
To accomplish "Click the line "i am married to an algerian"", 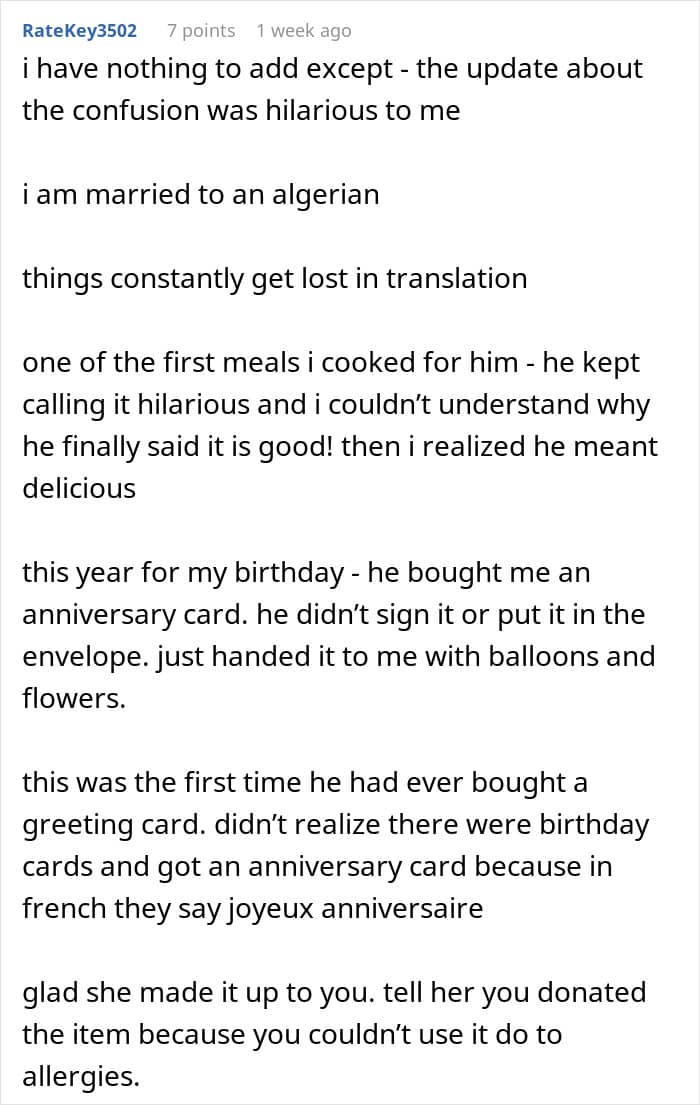I will click(x=201, y=193).
